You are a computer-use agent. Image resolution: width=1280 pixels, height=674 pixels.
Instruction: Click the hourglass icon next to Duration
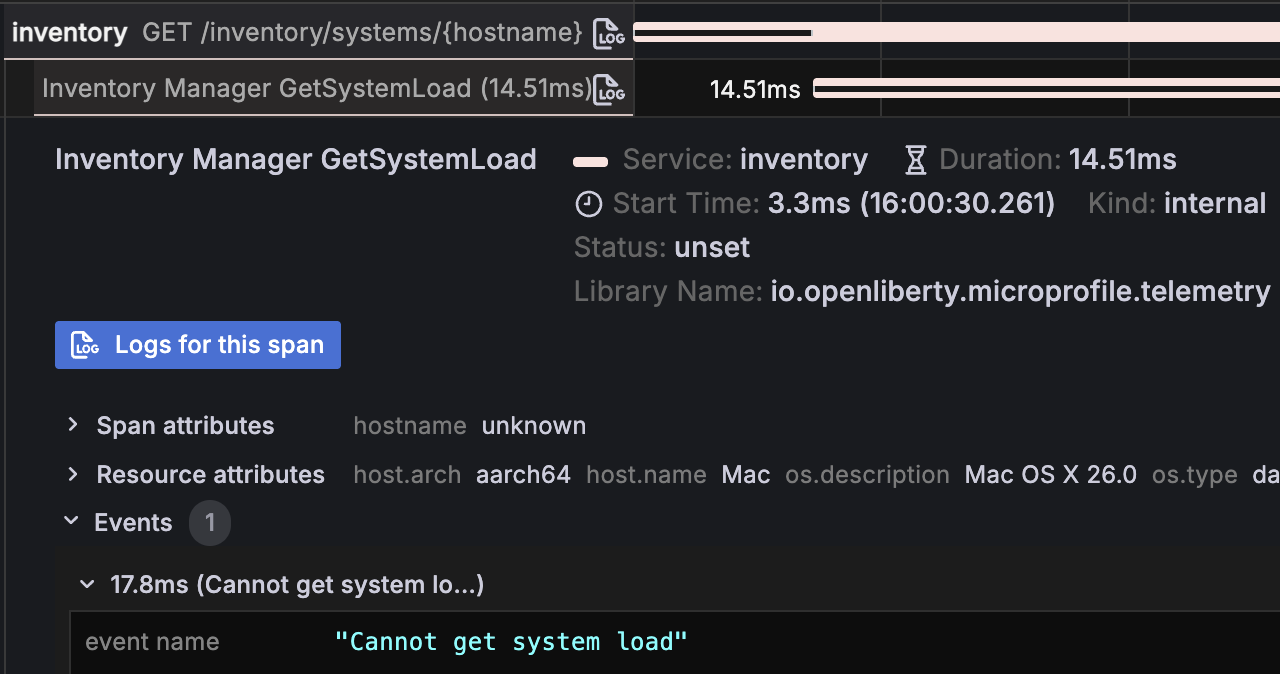[915, 158]
